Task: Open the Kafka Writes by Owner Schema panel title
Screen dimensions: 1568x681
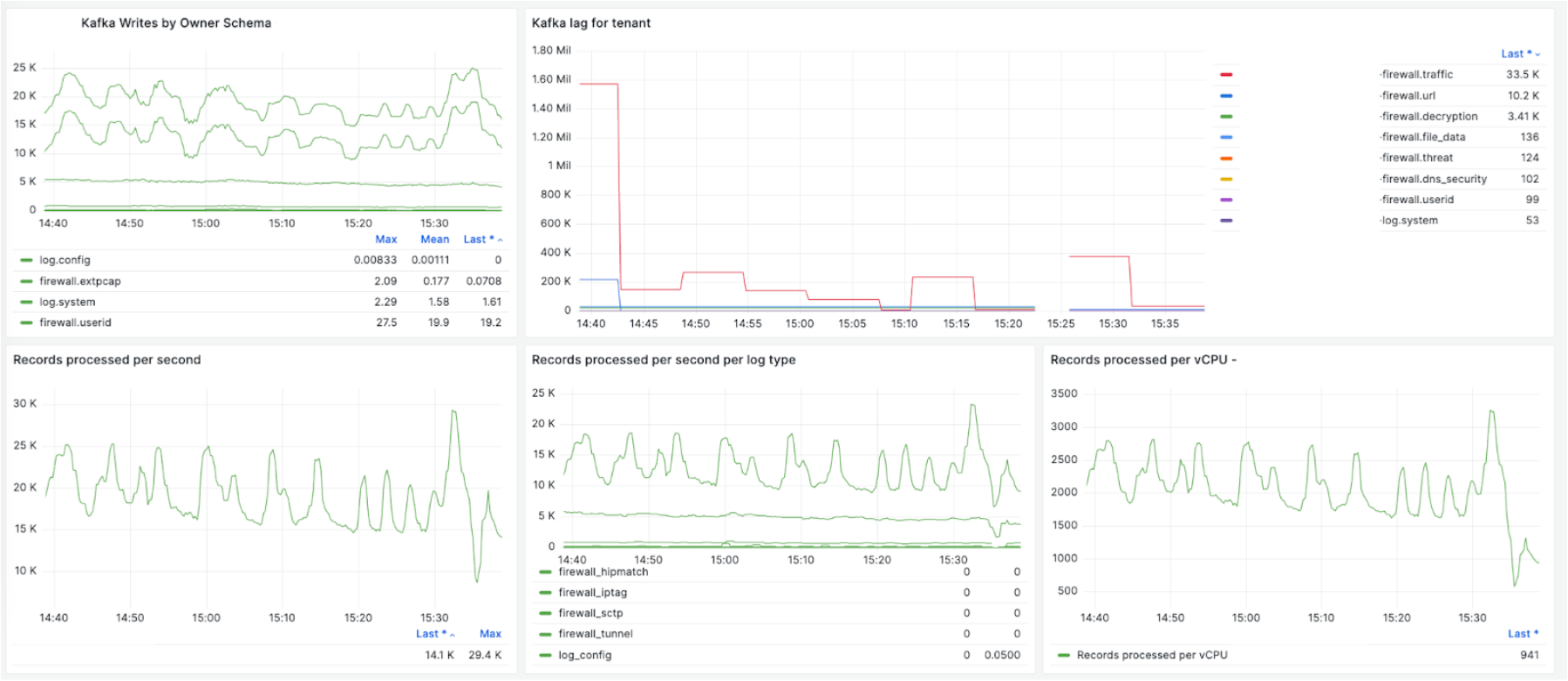Action: tap(176, 24)
